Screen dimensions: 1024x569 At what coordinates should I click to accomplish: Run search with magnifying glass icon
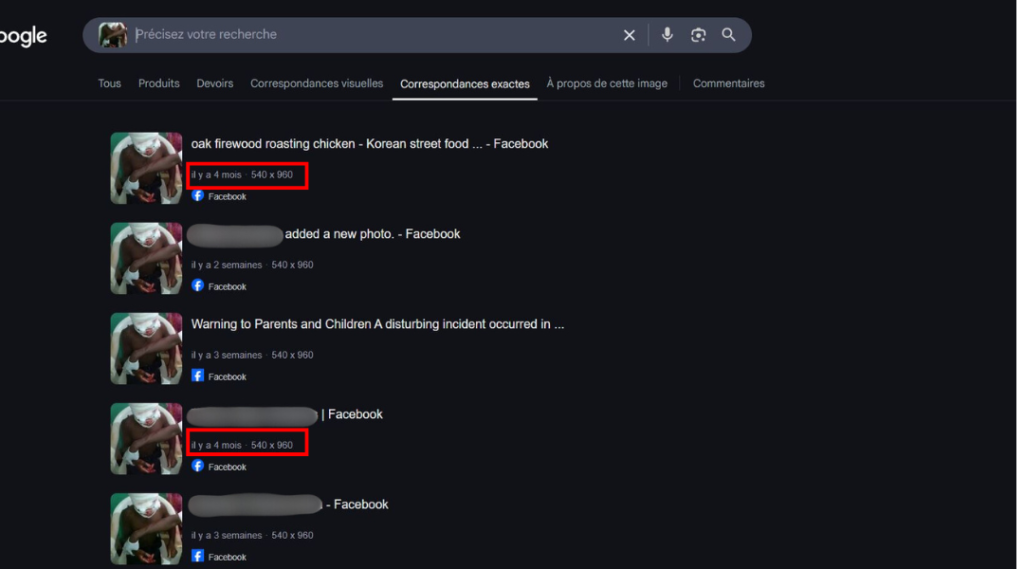tap(728, 35)
